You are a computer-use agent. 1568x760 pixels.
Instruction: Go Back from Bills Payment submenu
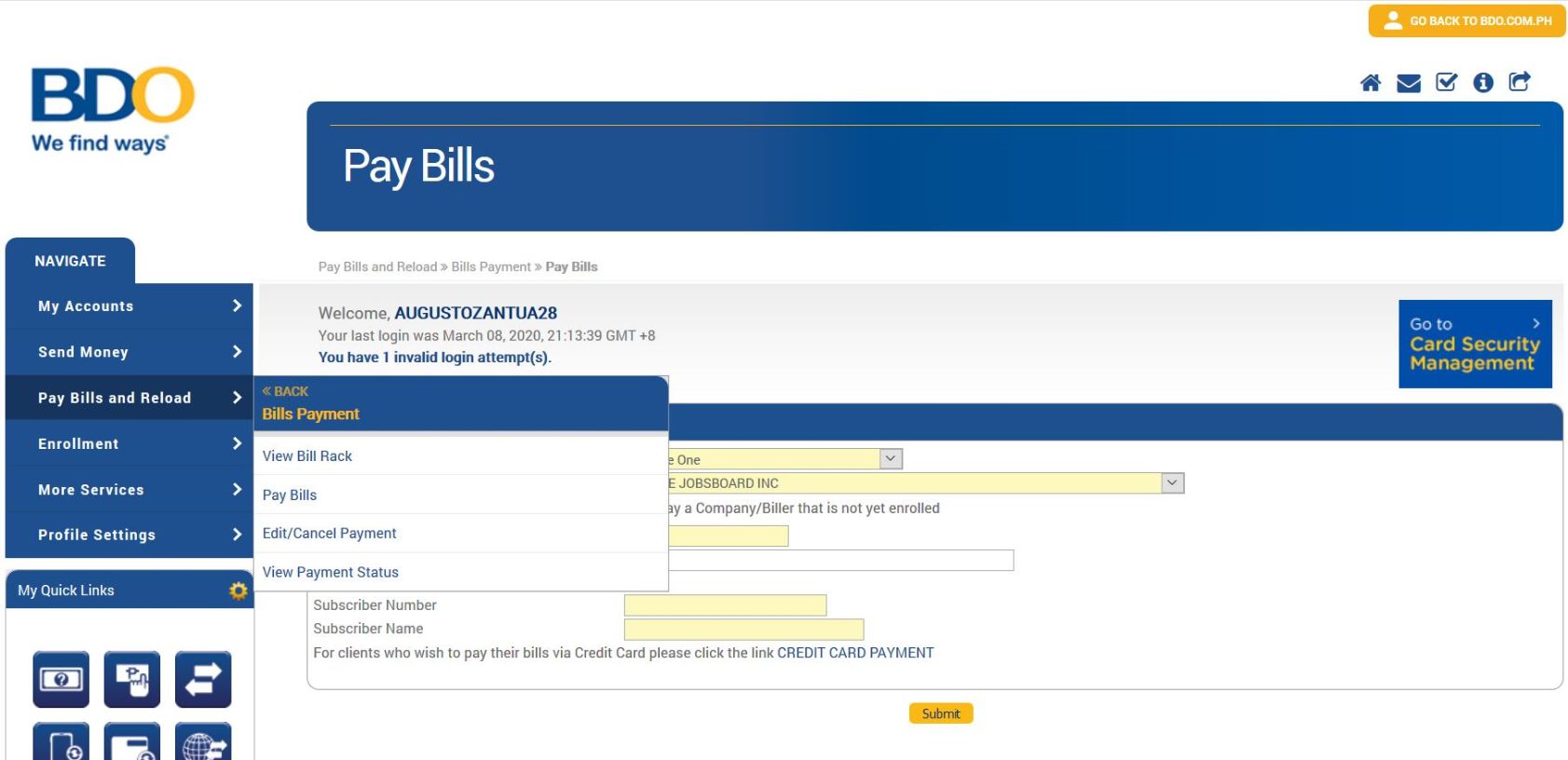pos(285,391)
